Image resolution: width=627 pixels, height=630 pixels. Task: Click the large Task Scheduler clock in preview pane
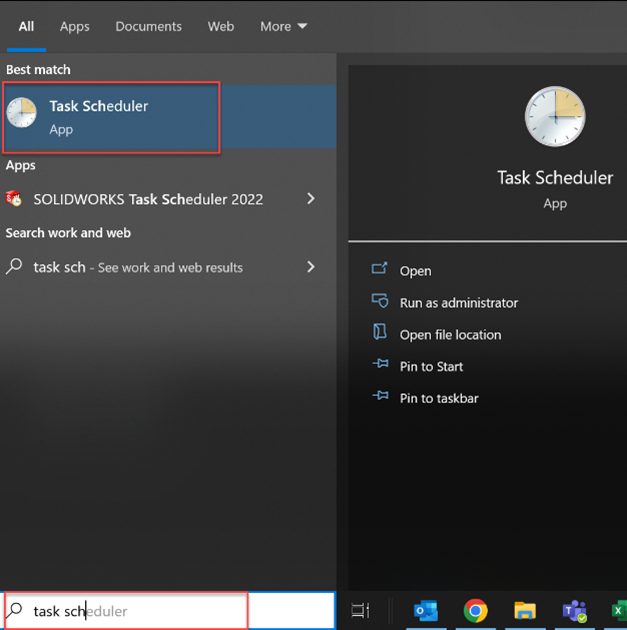[x=555, y=117]
